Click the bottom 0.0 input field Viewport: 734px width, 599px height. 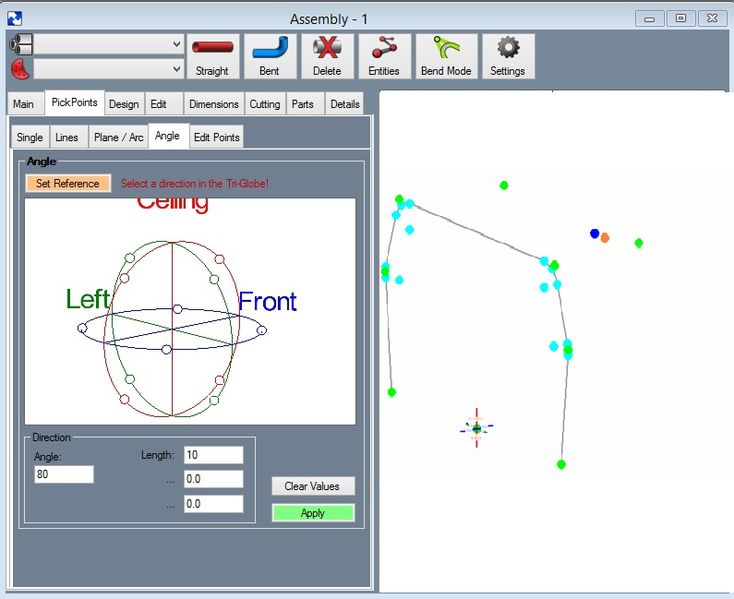click(x=213, y=504)
